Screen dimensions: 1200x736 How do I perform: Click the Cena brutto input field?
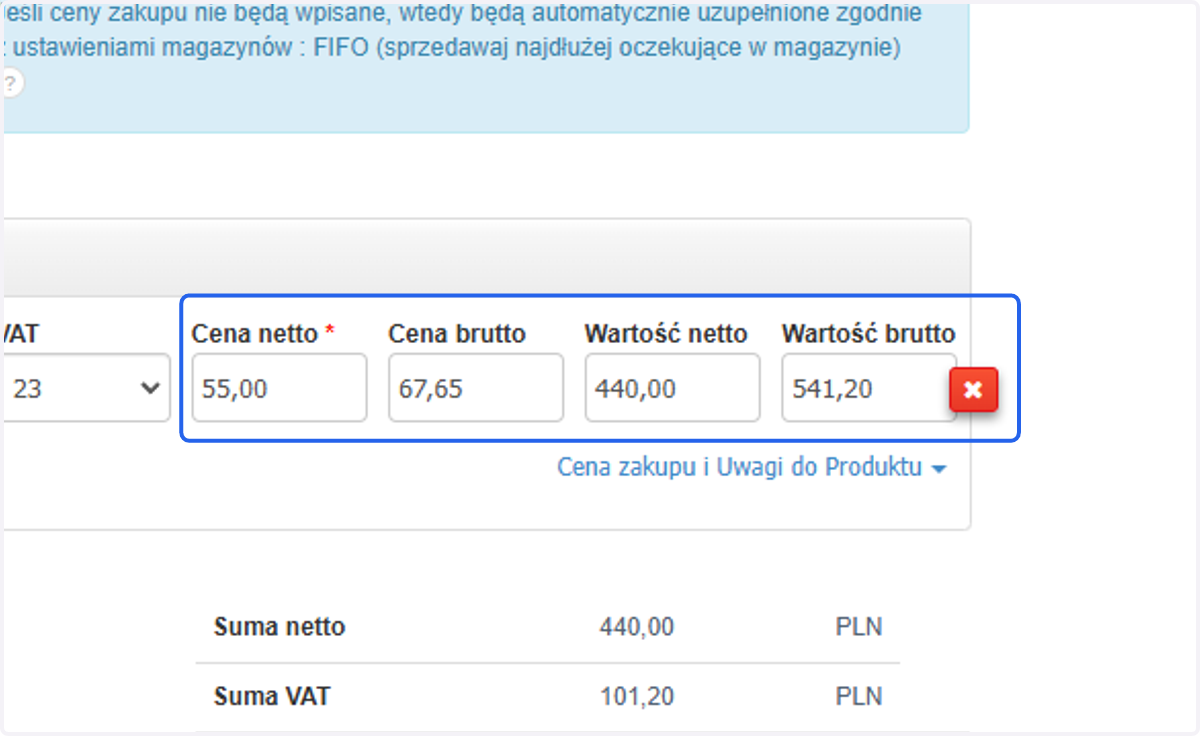476,388
